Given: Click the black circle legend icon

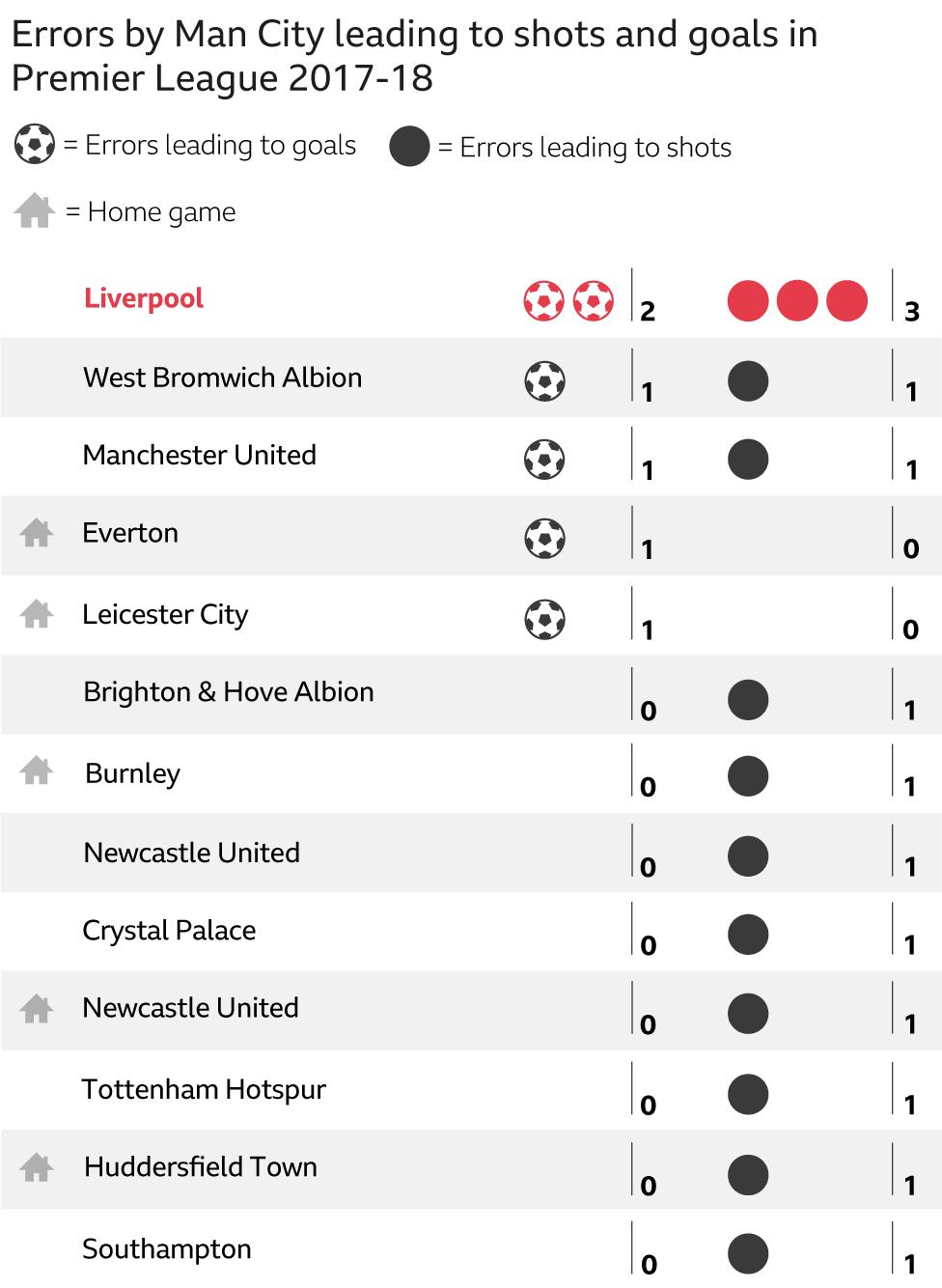Looking at the screenshot, I should click(x=409, y=147).
